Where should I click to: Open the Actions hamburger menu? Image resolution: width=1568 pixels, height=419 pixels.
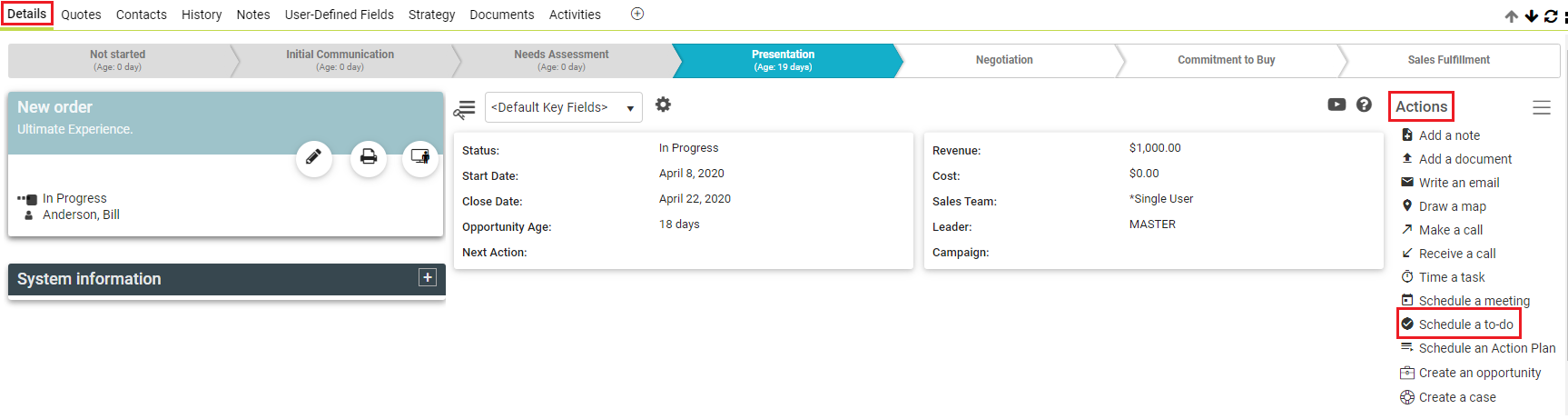click(x=1542, y=107)
